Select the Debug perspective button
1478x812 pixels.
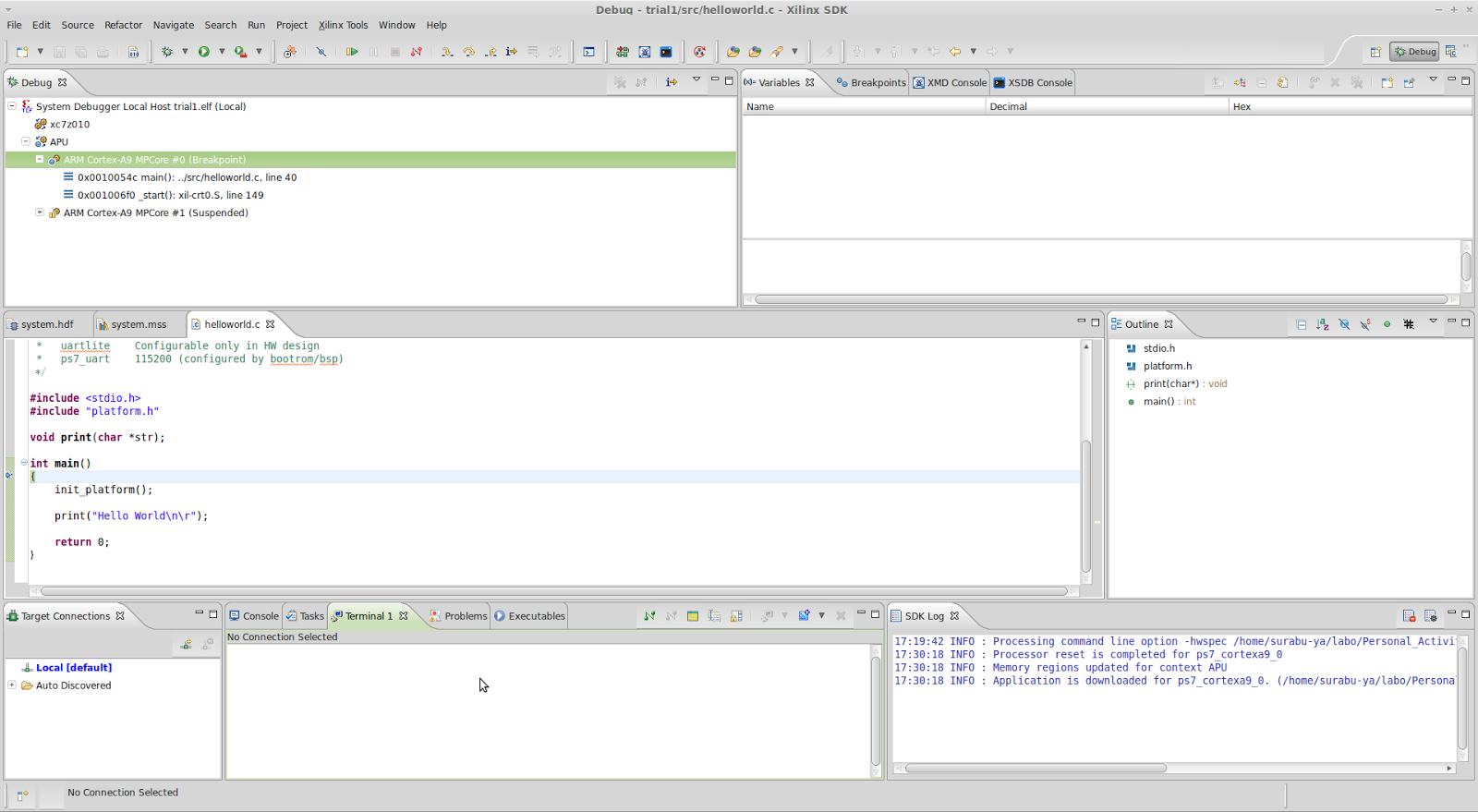[x=1415, y=52]
